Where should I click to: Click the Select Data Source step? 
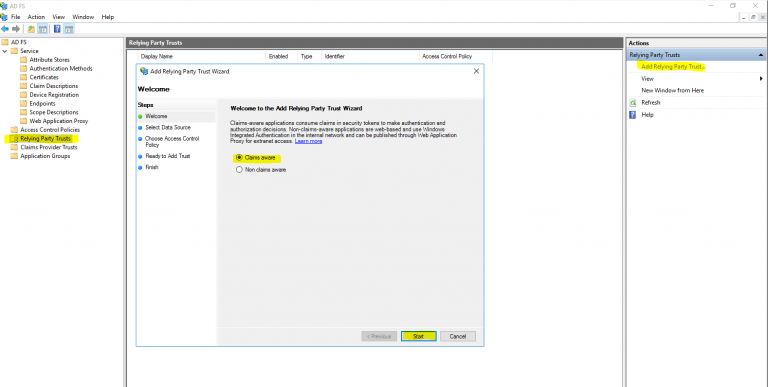[x=168, y=127]
